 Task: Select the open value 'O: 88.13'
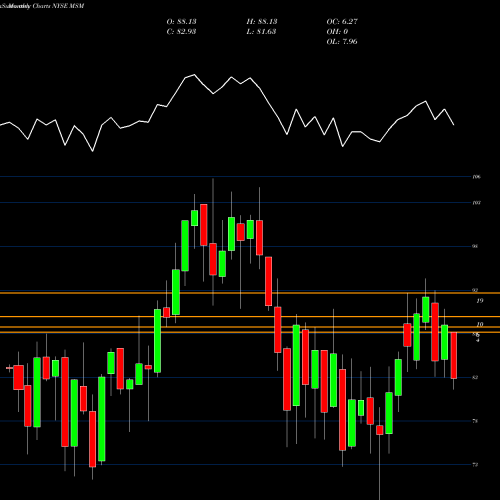coord(181,22)
